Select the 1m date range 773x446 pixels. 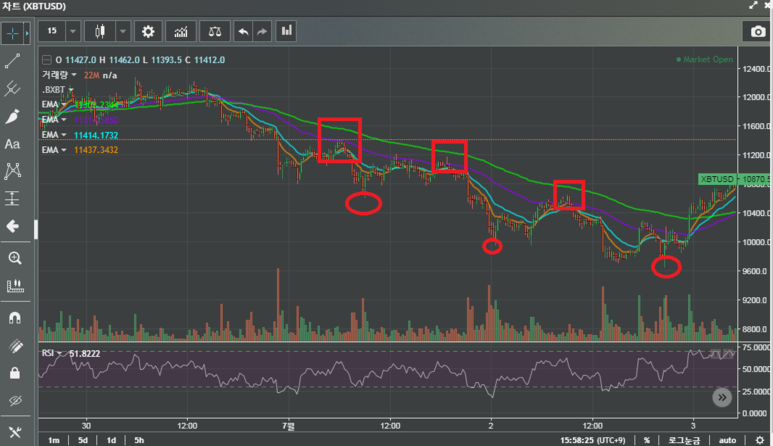(54, 440)
